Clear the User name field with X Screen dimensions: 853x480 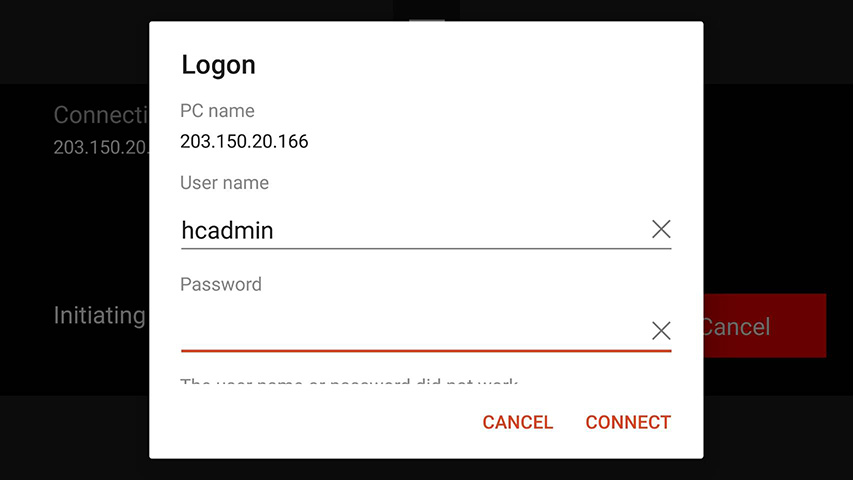[661, 229]
